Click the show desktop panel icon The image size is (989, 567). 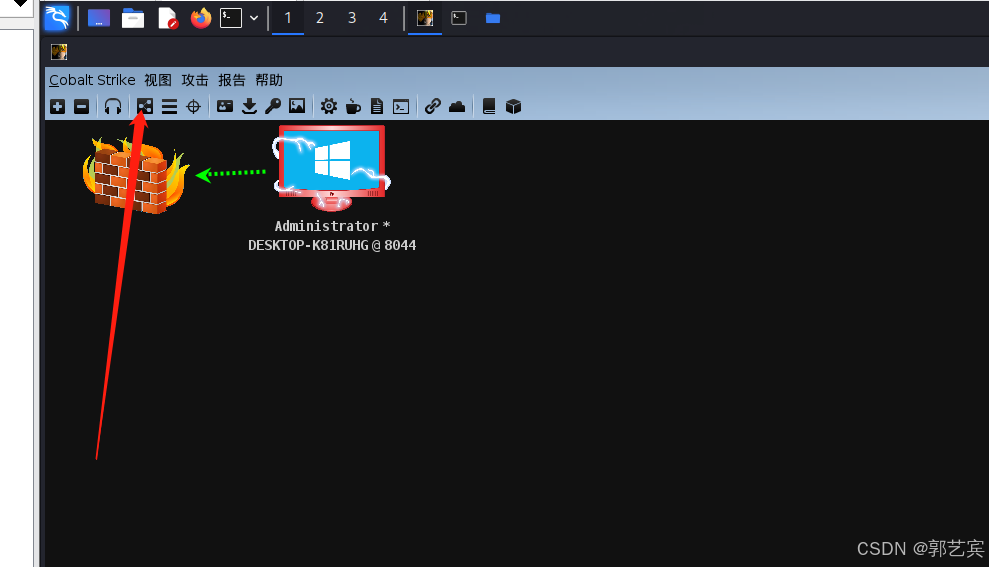[99, 18]
